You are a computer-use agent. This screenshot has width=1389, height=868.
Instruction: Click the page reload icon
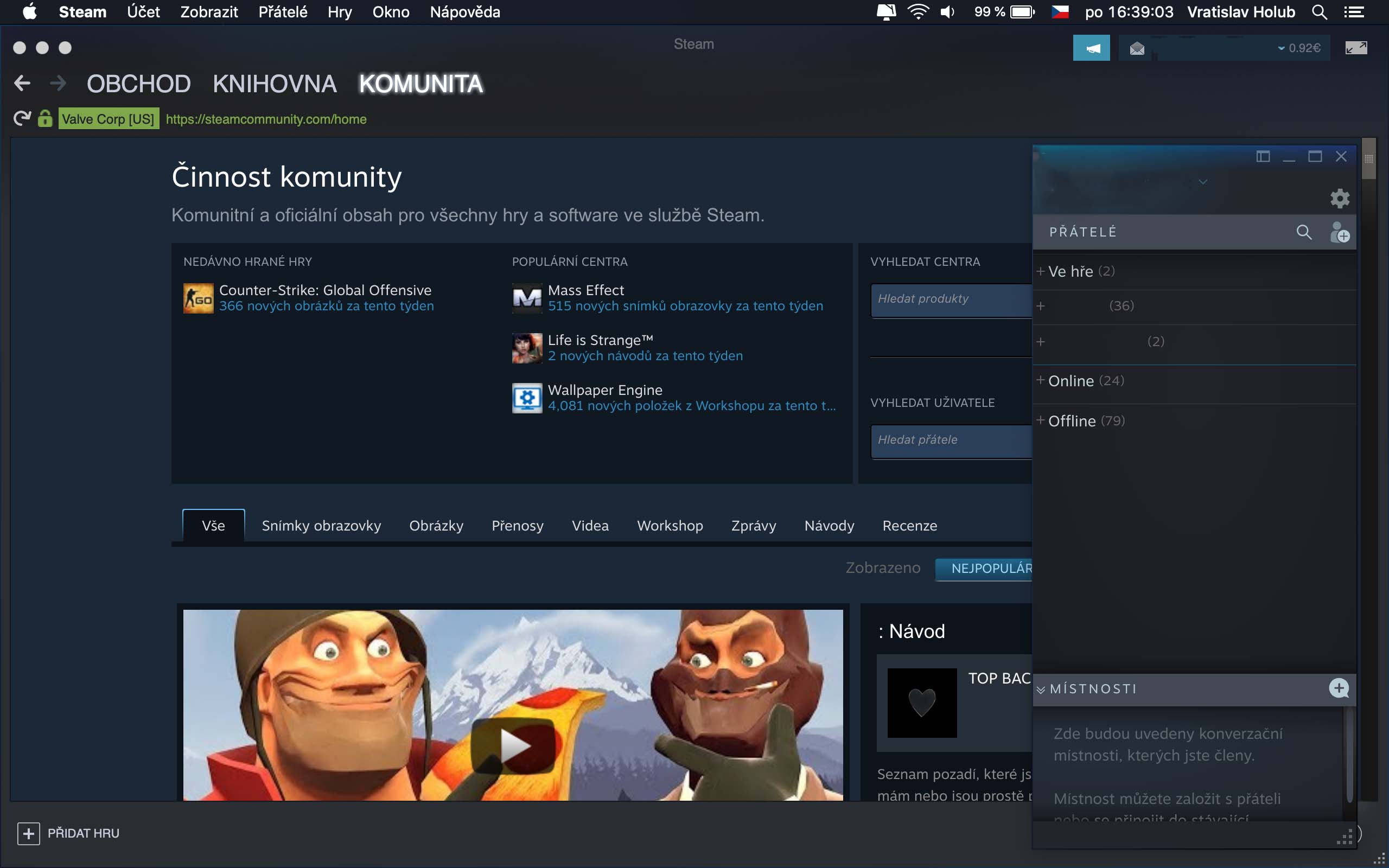(22, 119)
